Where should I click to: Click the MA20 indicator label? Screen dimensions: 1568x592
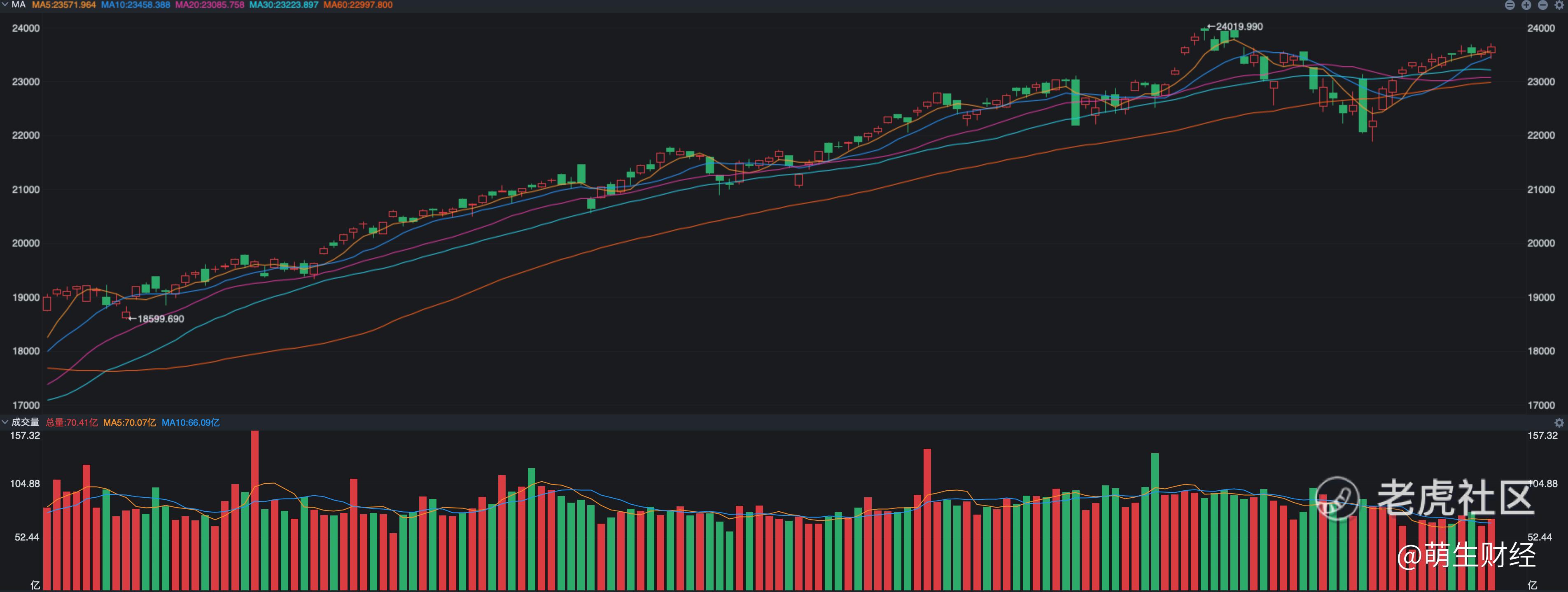pos(210,5)
